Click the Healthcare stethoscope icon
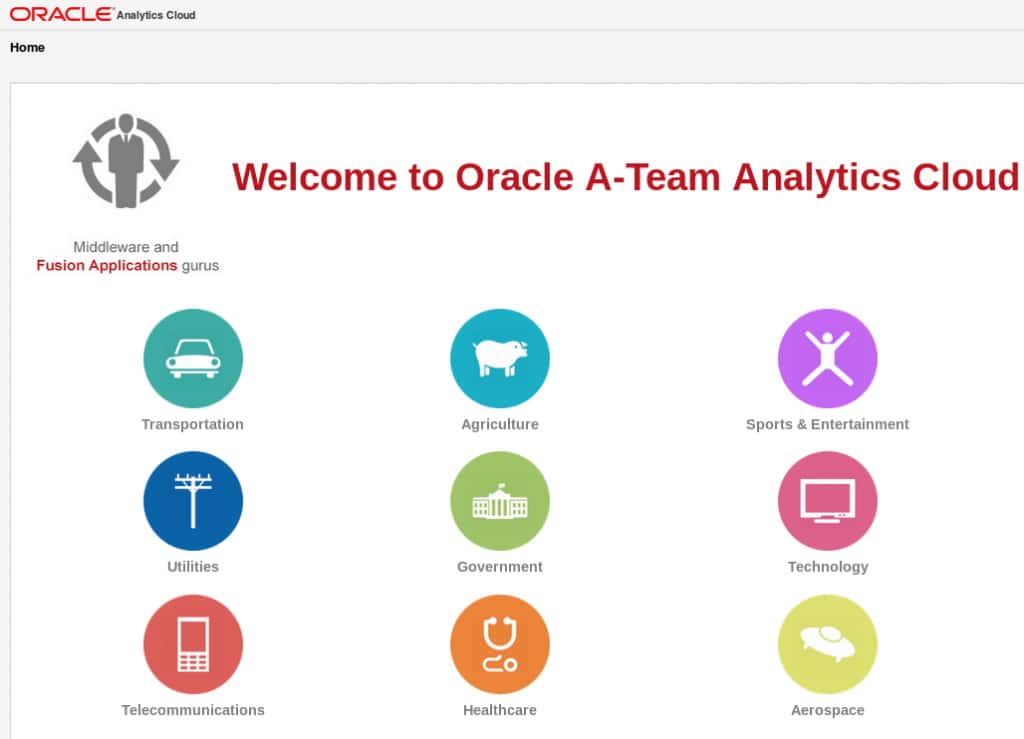The height and width of the screenshot is (739, 1024). pos(500,644)
